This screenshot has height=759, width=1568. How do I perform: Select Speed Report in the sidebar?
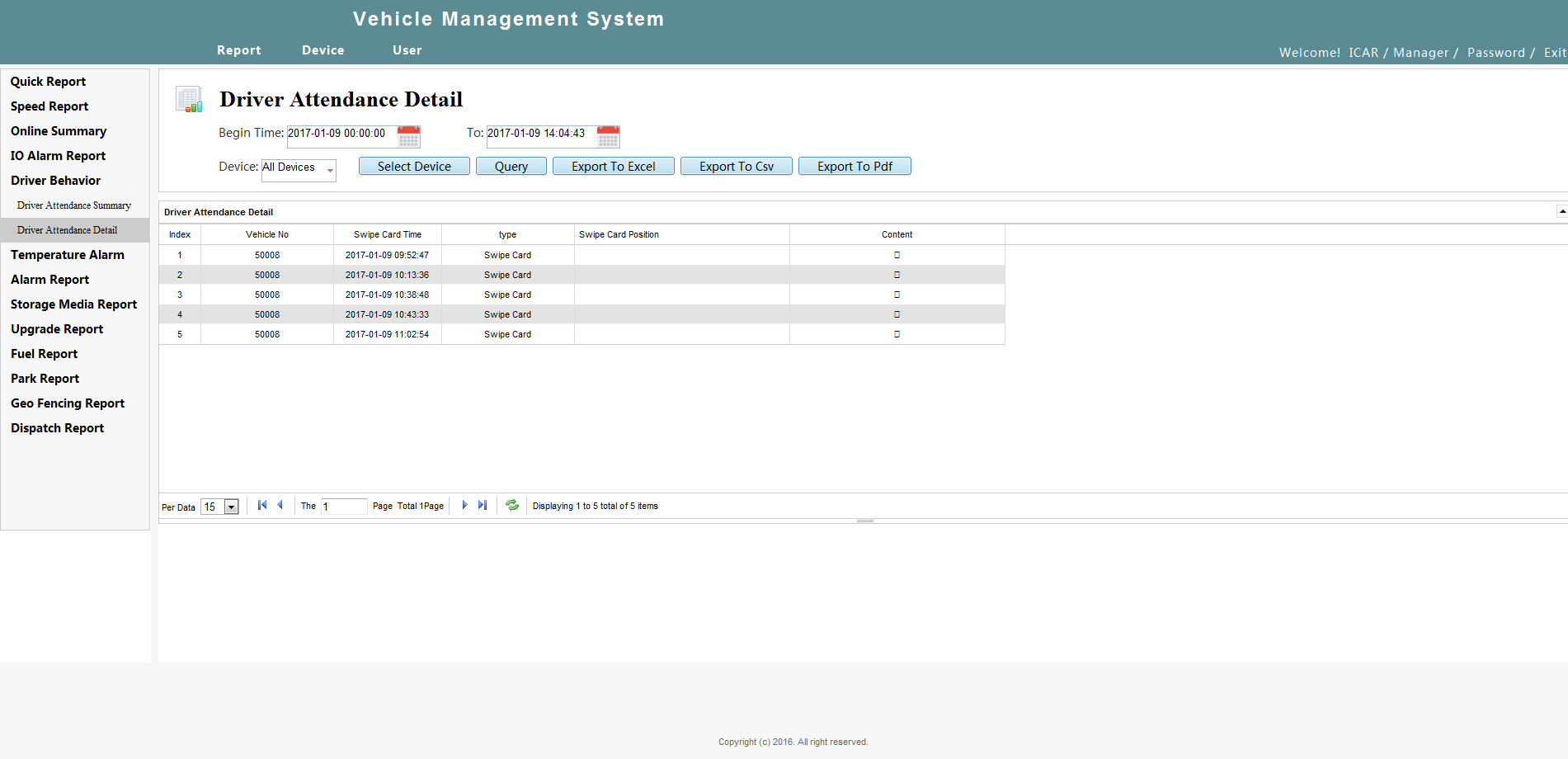pos(49,106)
